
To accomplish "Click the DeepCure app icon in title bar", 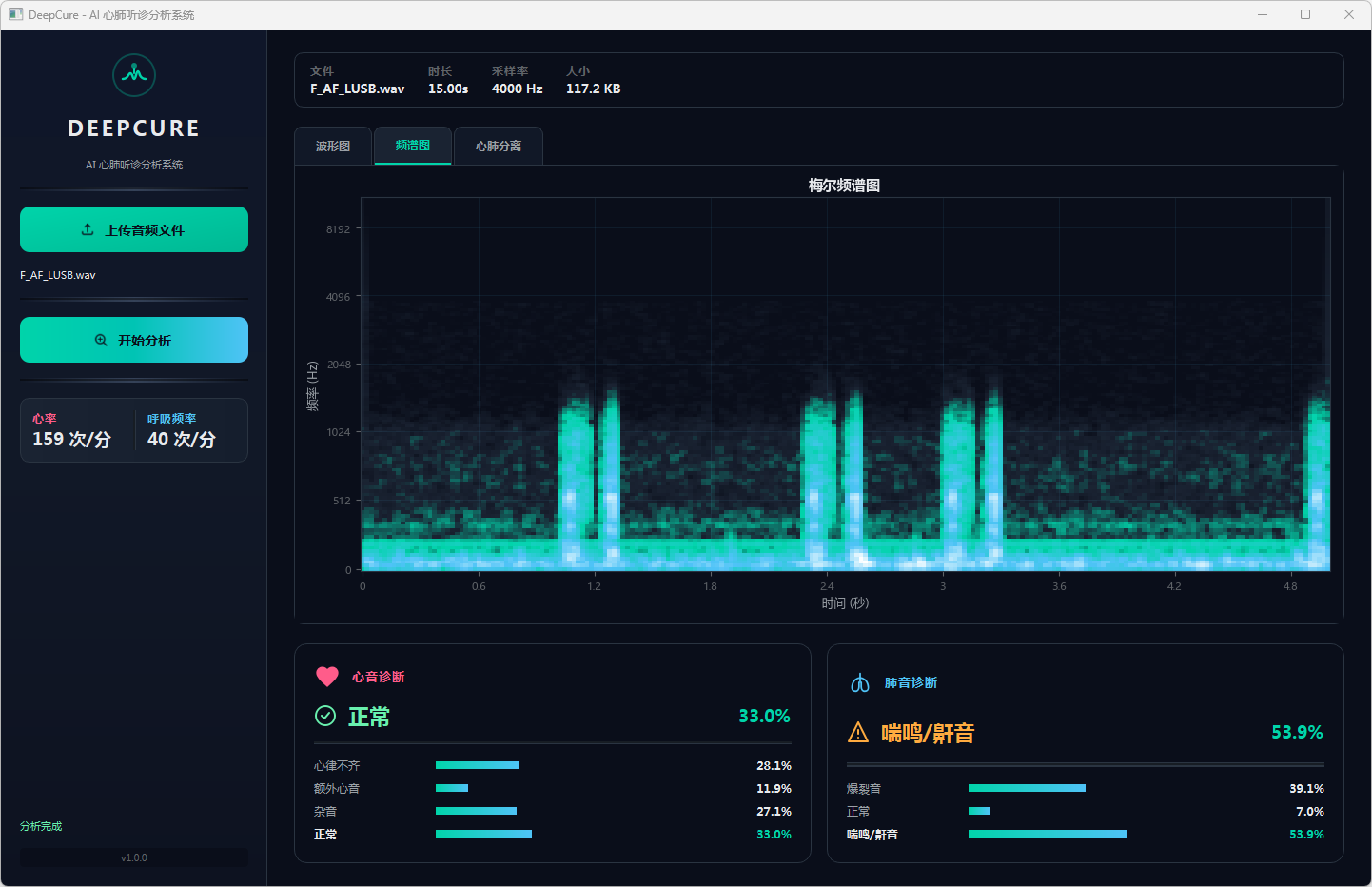I will (15, 14).
